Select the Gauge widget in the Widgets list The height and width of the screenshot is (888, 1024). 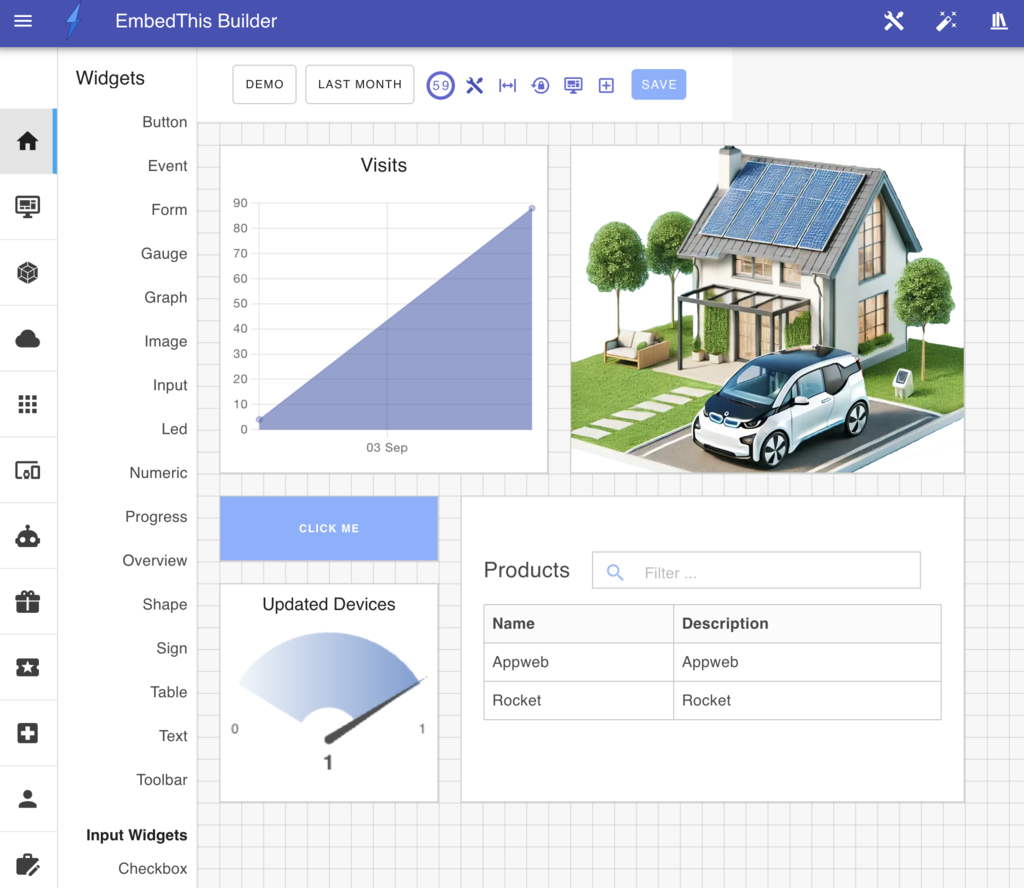point(163,253)
